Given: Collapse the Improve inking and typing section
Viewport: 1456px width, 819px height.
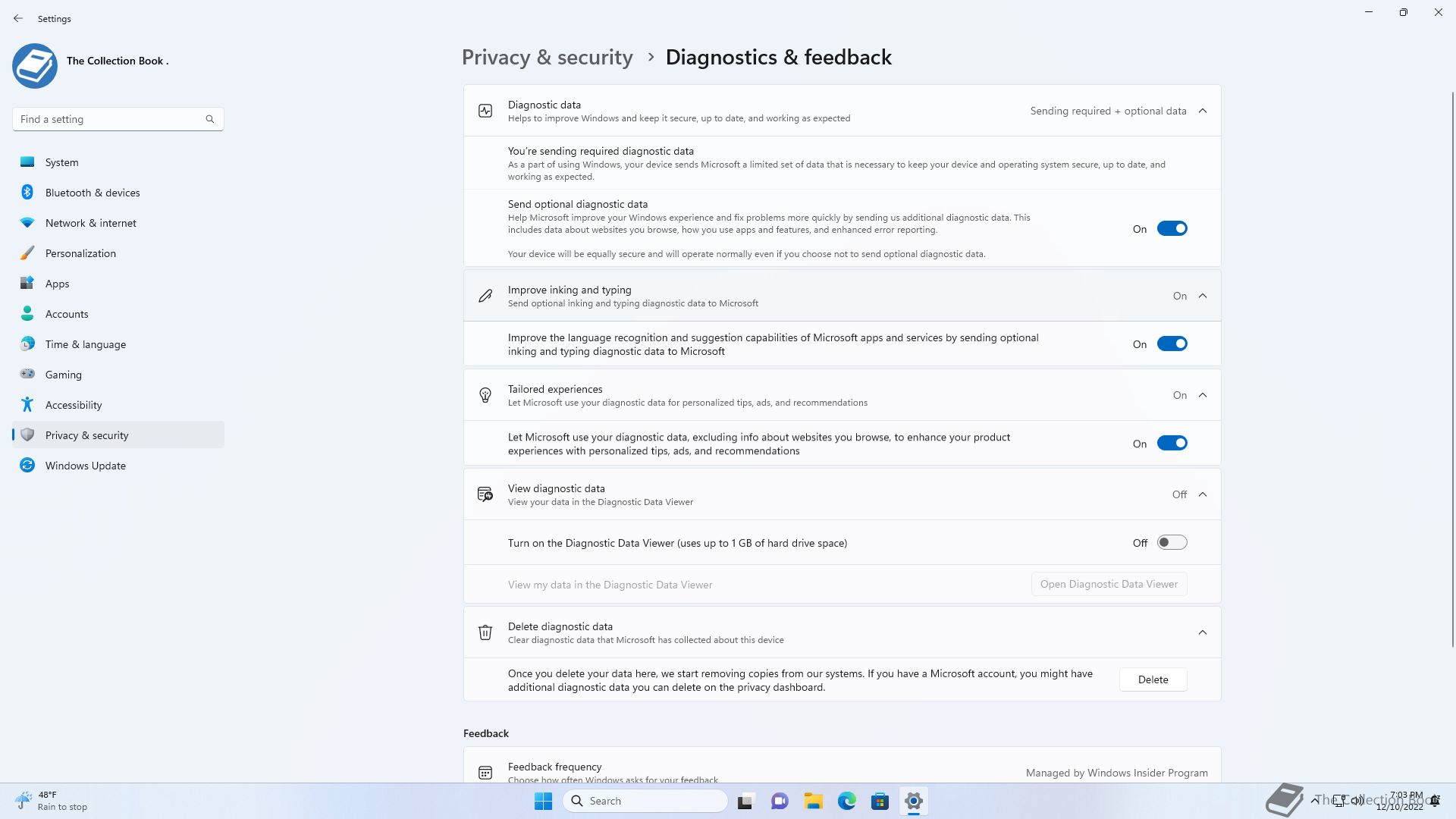Looking at the screenshot, I should click(x=1203, y=296).
